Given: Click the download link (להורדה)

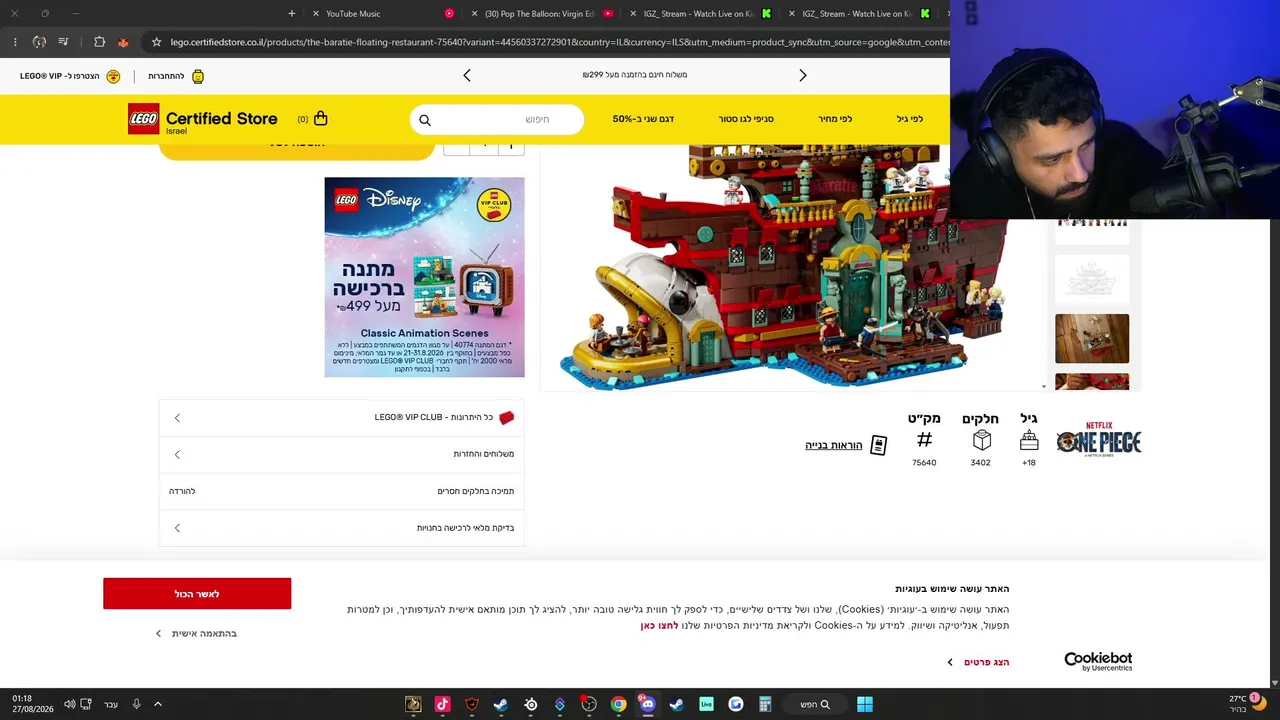Looking at the screenshot, I should tap(182, 491).
